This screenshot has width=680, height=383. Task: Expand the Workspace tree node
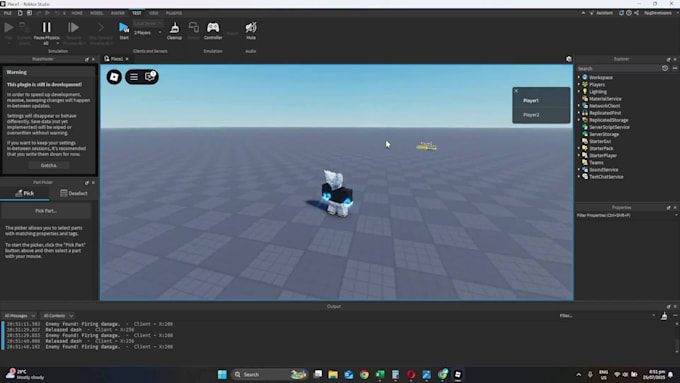(x=579, y=77)
